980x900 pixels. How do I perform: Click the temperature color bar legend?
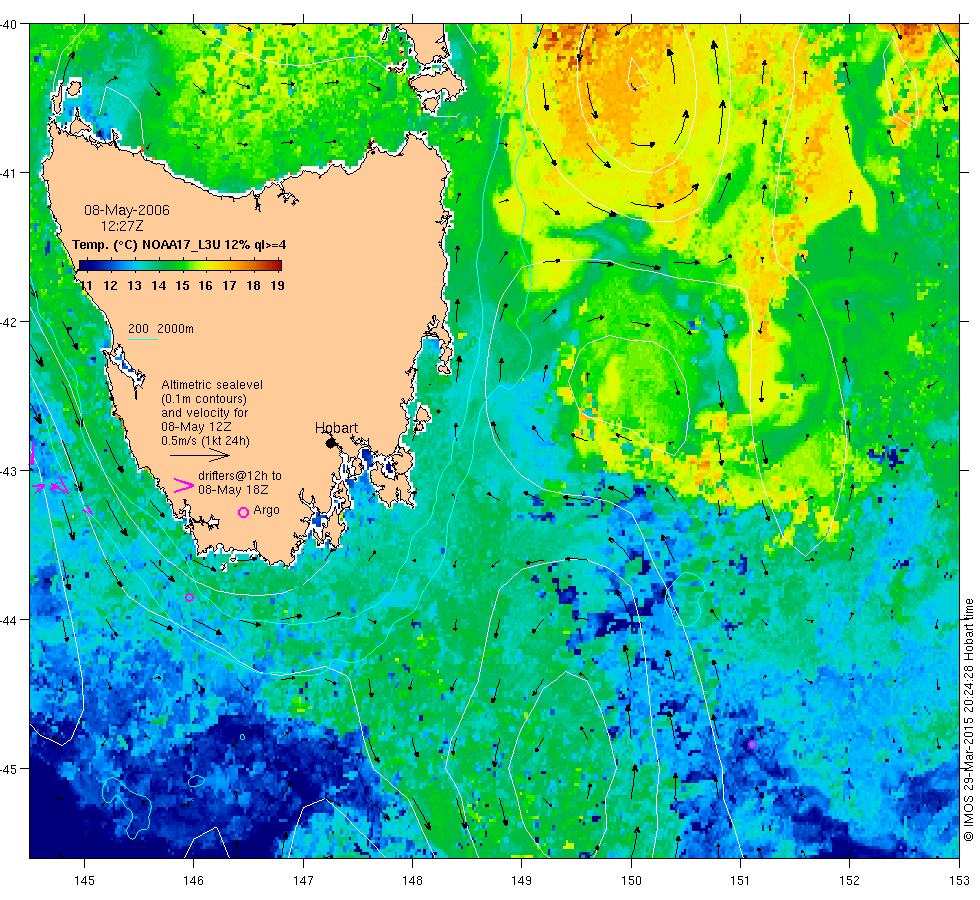(x=181, y=265)
